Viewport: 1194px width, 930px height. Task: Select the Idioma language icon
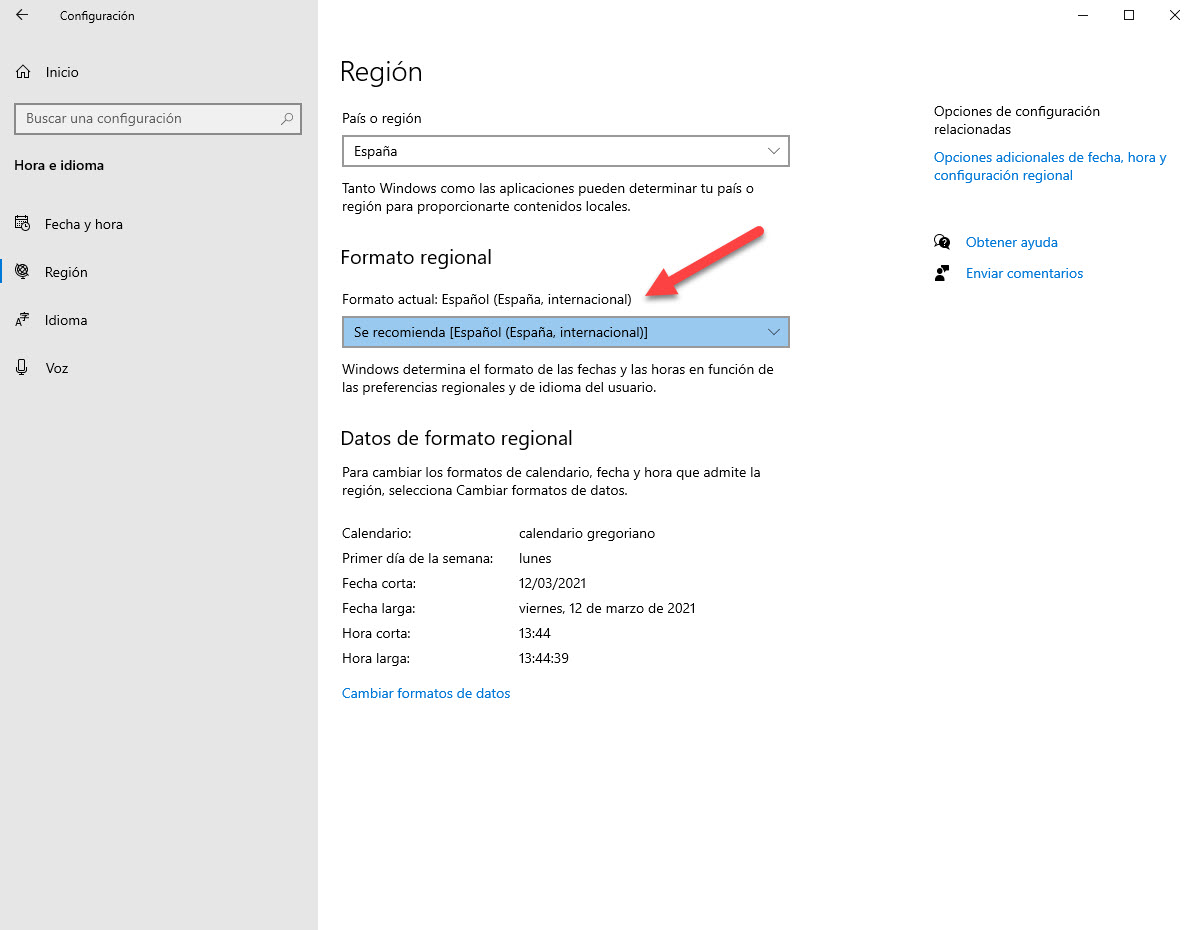click(23, 319)
